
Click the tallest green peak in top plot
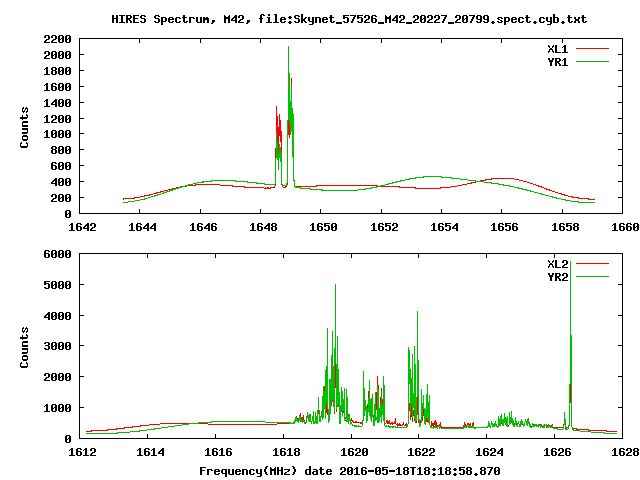(288, 48)
